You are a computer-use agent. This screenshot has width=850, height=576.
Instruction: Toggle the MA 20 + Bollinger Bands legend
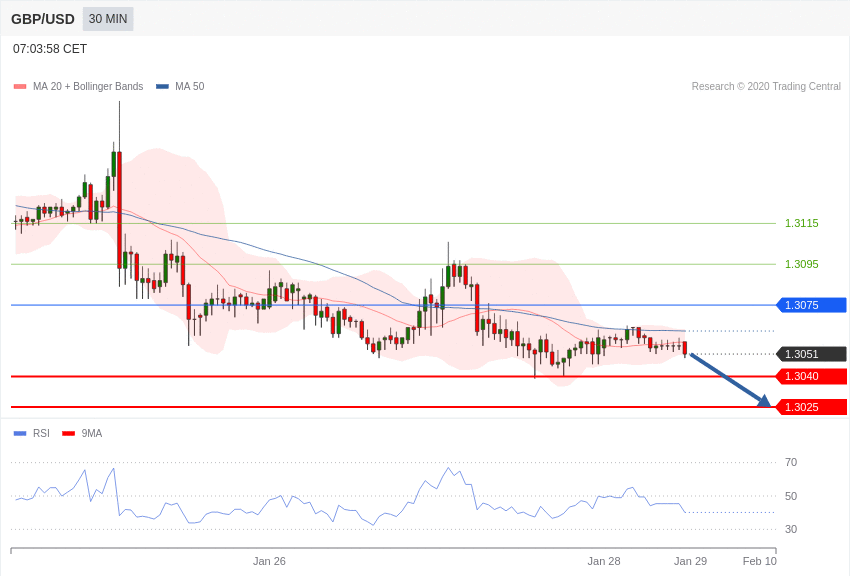(x=79, y=86)
